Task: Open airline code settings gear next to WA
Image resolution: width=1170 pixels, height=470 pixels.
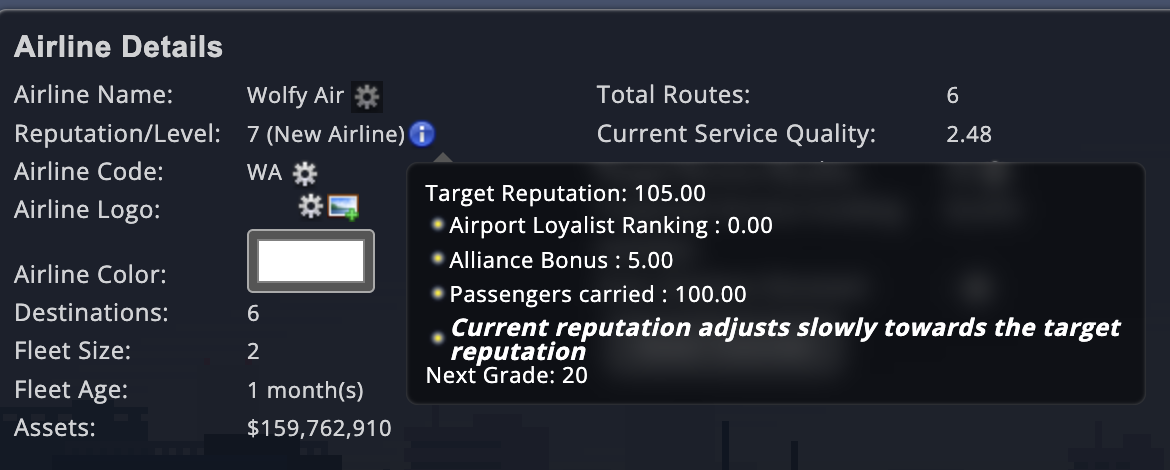Action: coord(304,173)
